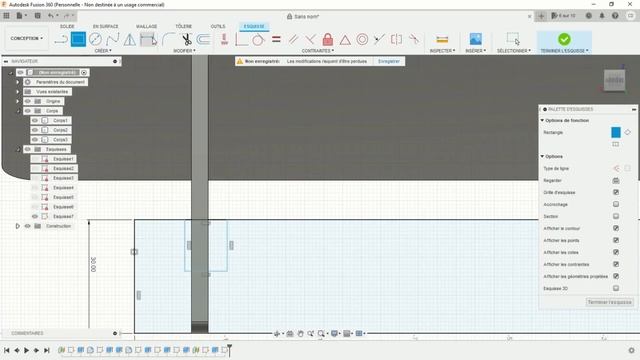This screenshot has width=640, height=360.
Task: Click the view cube
Action: 614,80
